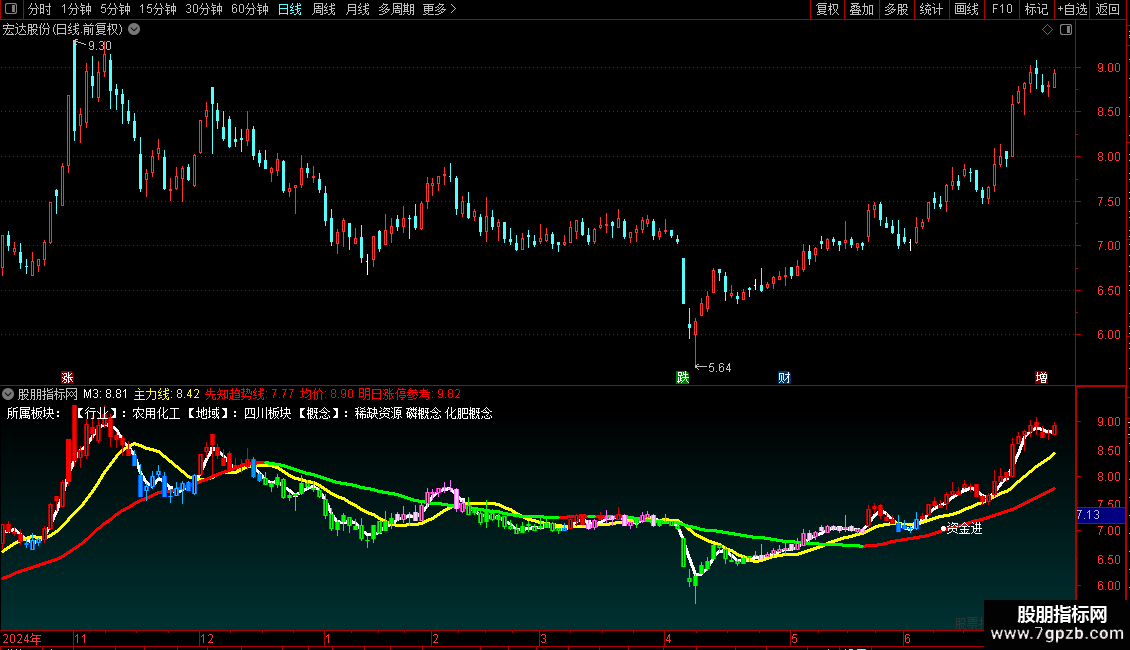Click the 先知趋势线: 7.77 value
Image resolution: width=1130 pixels, height=650 pixels.
click(x=249, y=394)
